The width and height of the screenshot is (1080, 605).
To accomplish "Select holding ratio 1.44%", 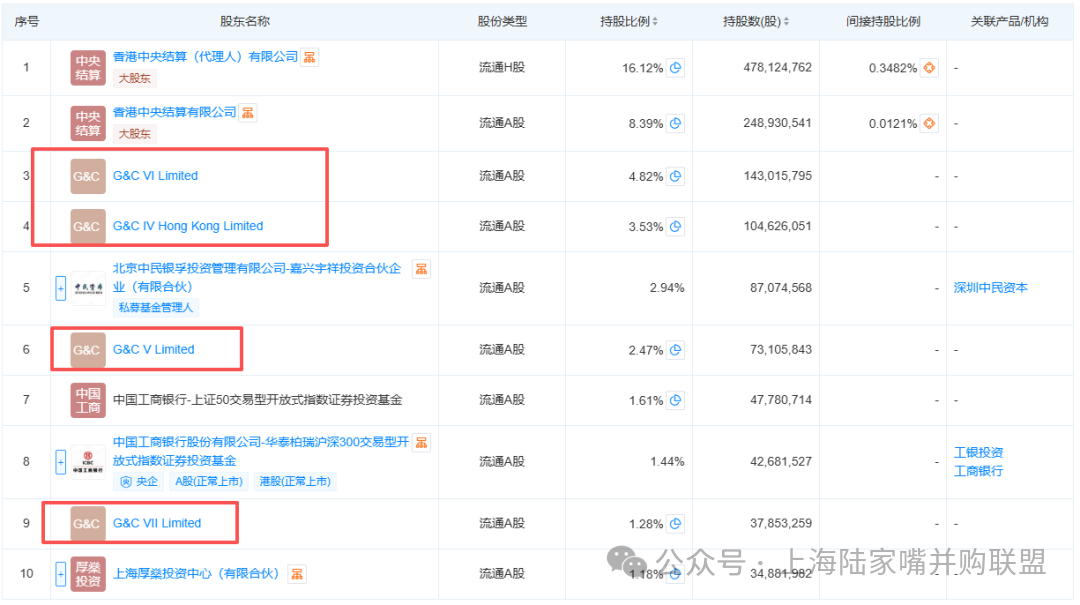I will 667,462.
